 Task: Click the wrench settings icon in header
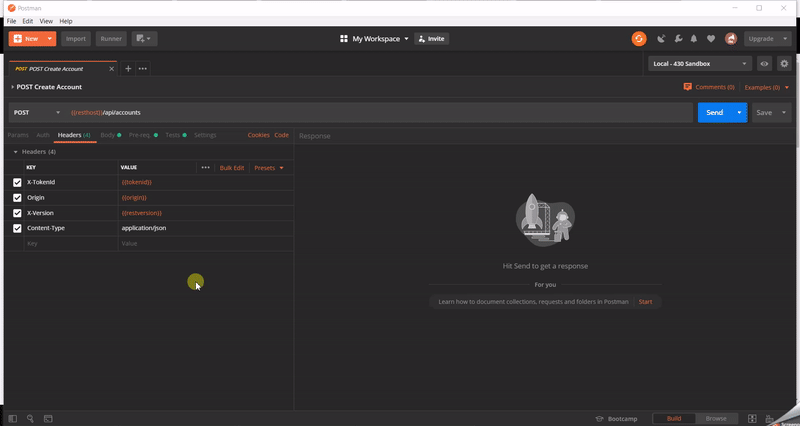click(x=678, y=39)
